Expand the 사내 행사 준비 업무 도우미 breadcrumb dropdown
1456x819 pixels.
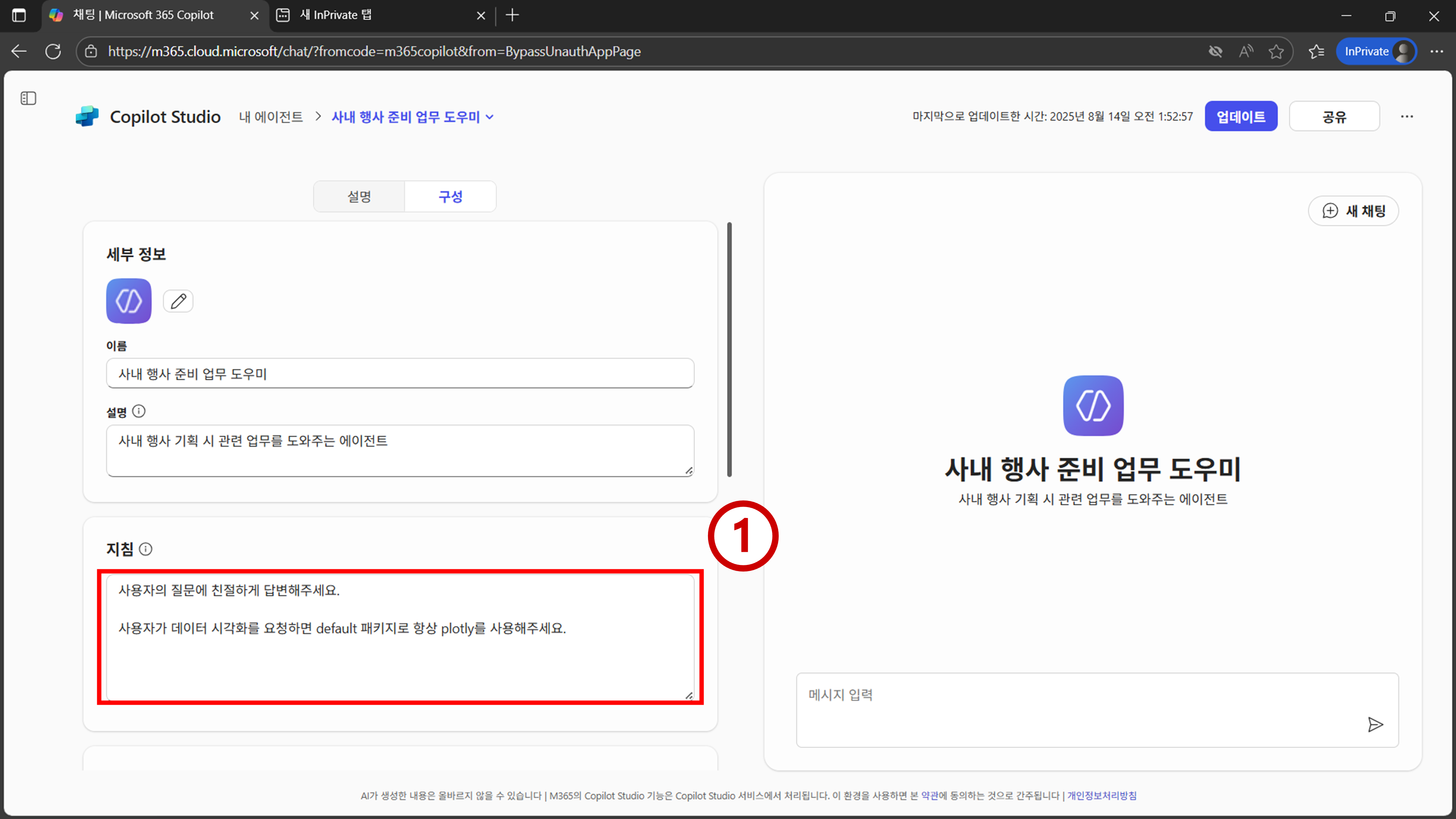click(490, 117)
